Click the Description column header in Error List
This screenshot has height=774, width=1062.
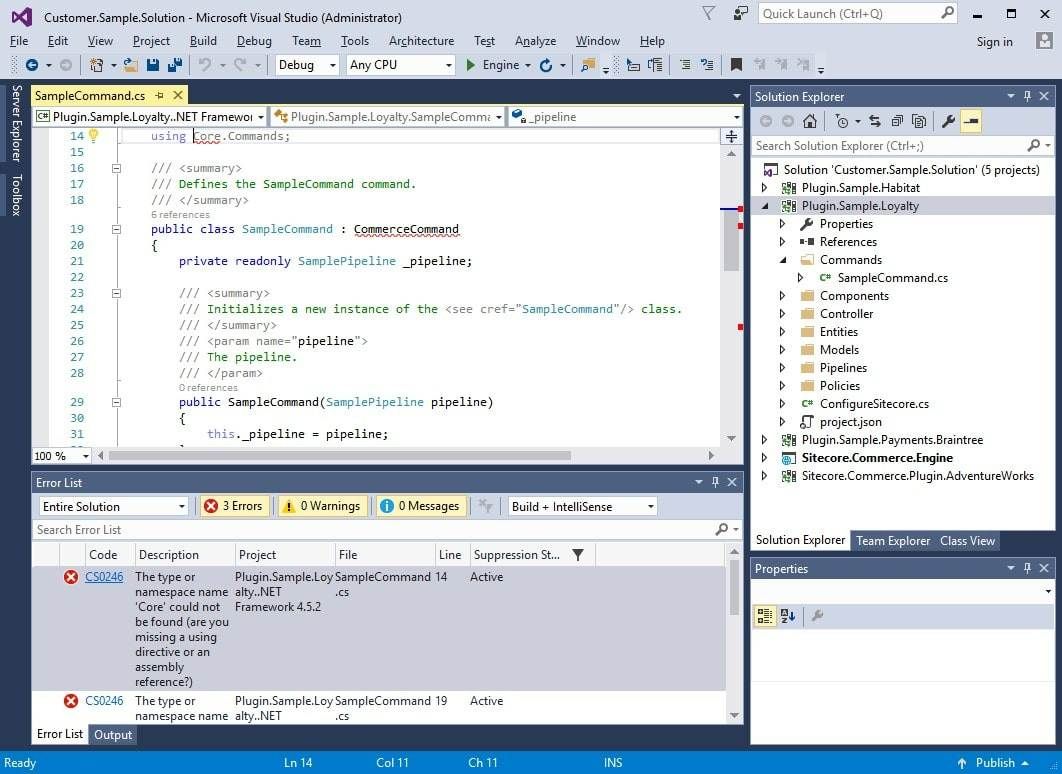[185, 555]
